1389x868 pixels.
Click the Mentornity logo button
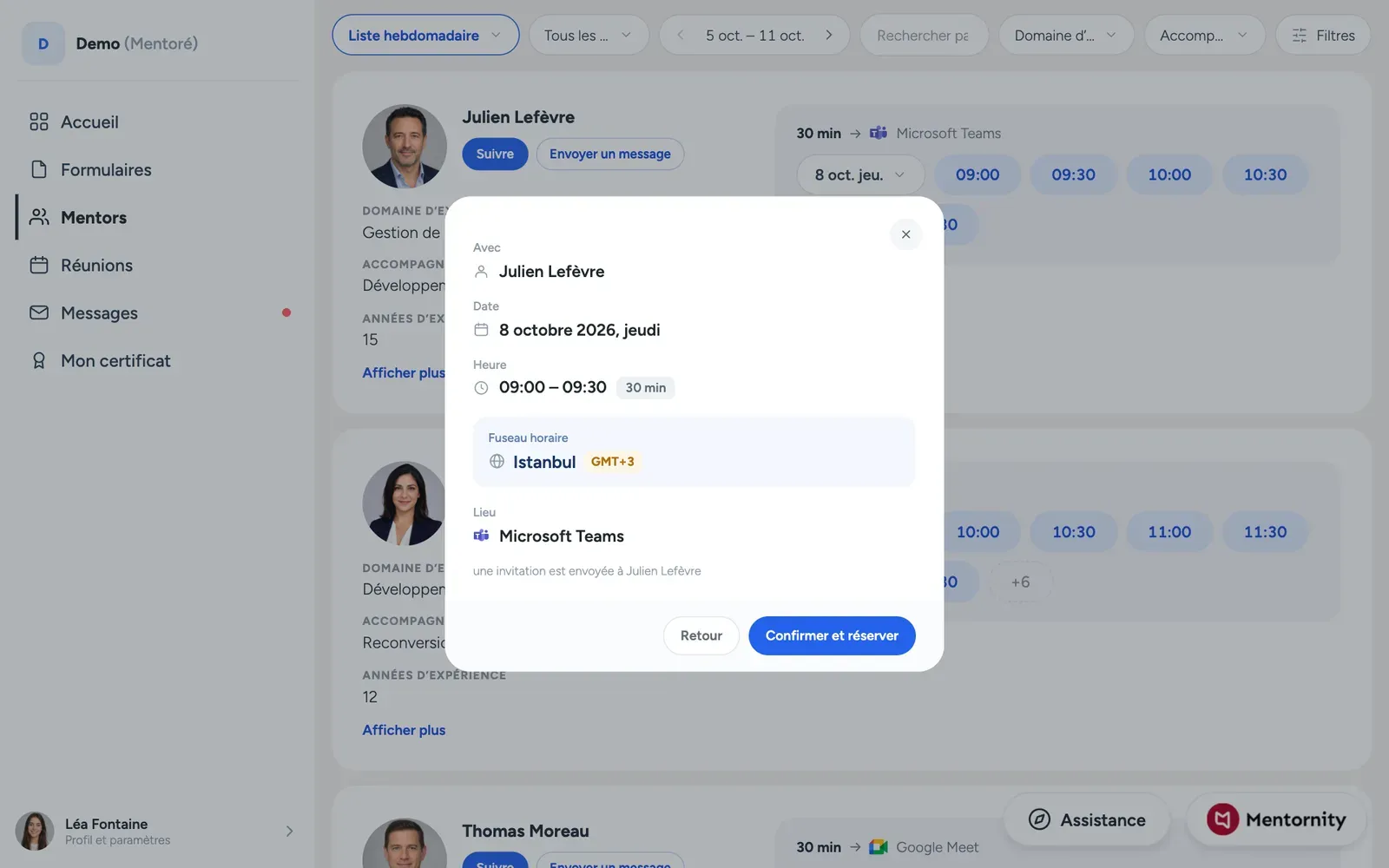coord(1276,819)
